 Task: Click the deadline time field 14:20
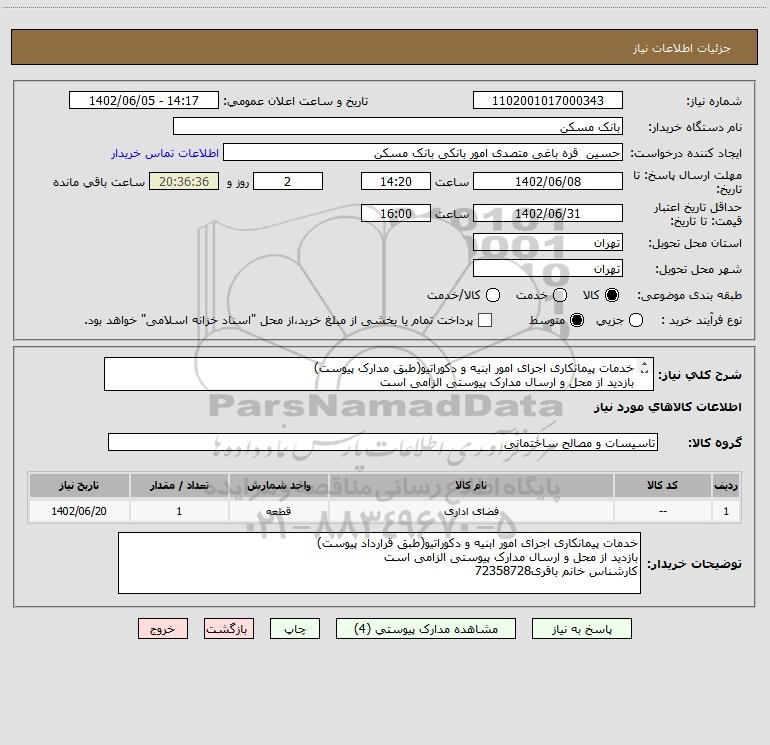point(396,181)
